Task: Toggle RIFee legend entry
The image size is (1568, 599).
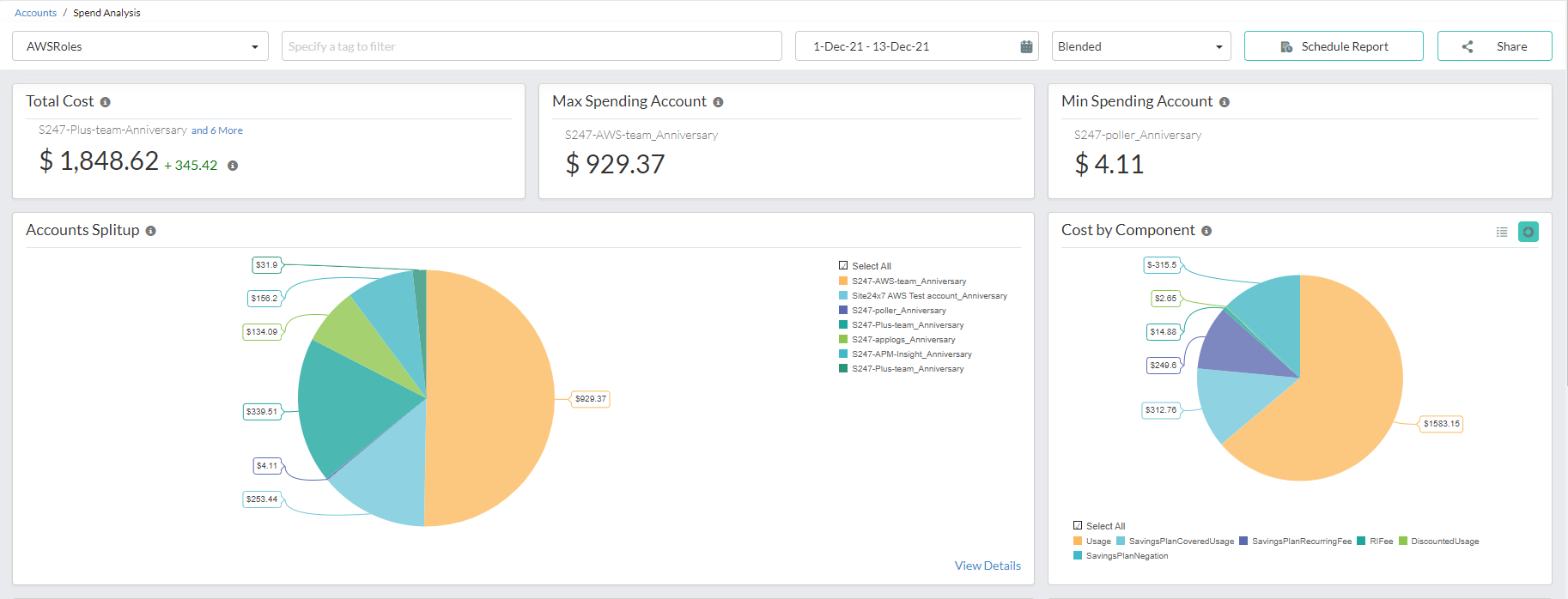Action: tap(1375, 541)
